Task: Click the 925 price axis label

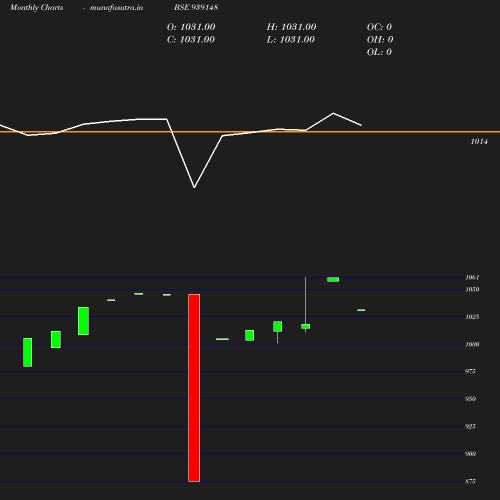Action: pyautogui.click(x=470, y=426)
